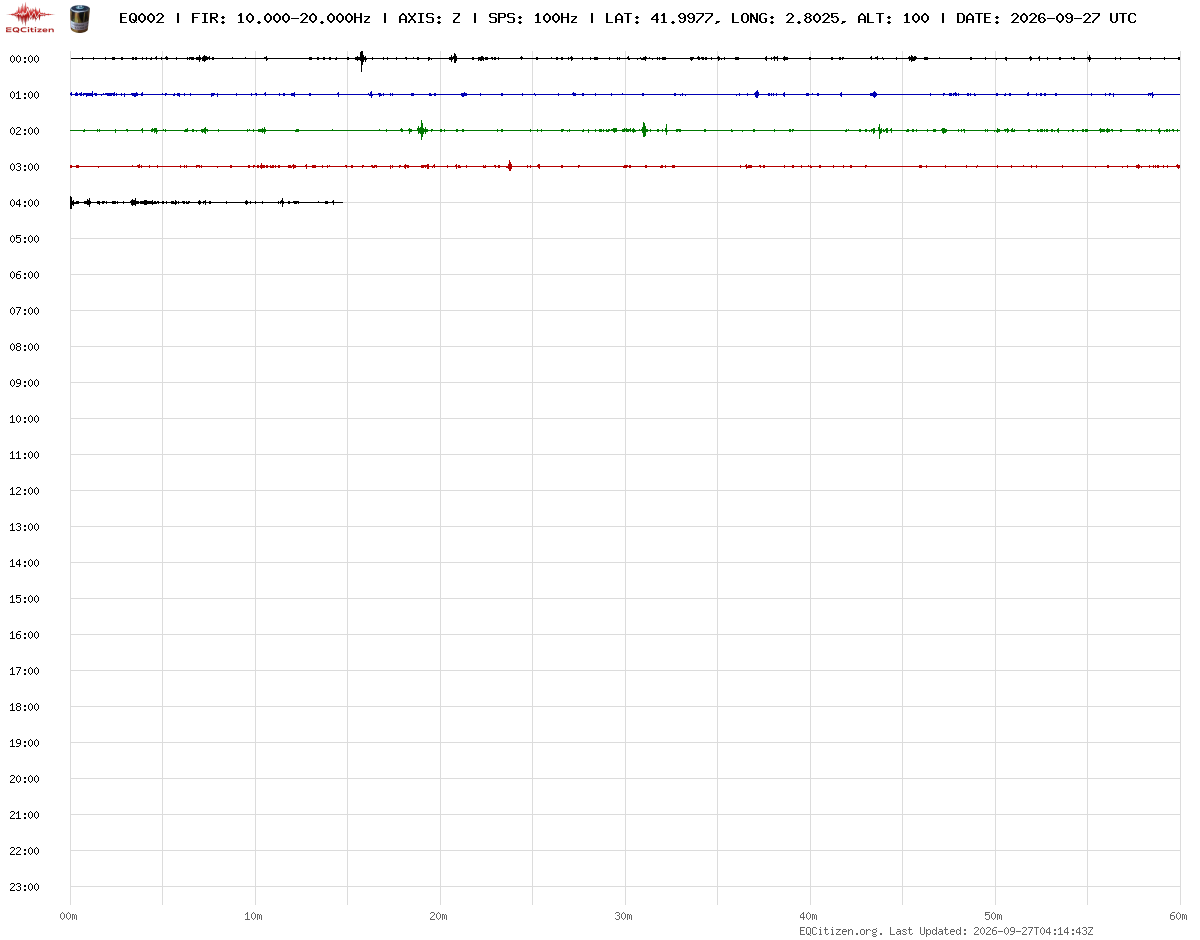This screenshot has width=1200, height=940.
Task: Click the large black spike near 16 minutes on the 00:00 trace
Action: 362,59
